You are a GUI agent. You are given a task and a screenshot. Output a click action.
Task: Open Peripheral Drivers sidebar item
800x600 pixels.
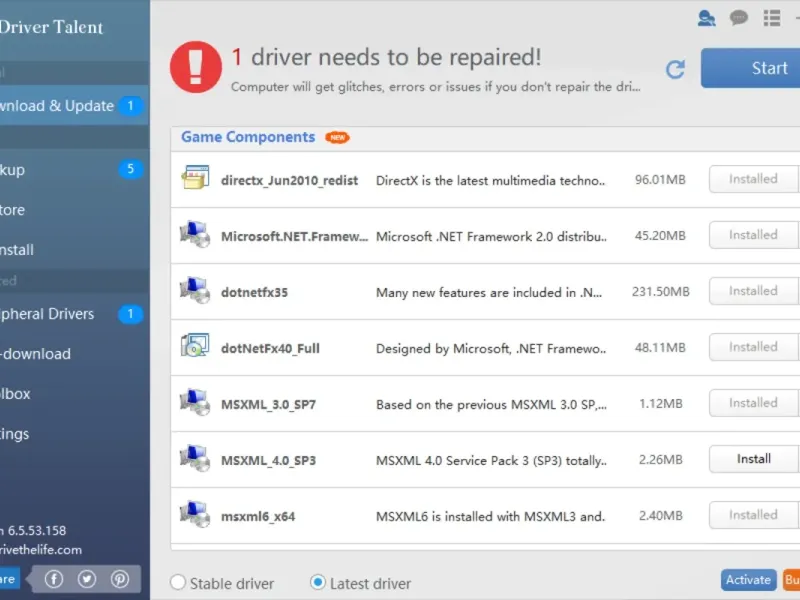click(x=74, y=314)
